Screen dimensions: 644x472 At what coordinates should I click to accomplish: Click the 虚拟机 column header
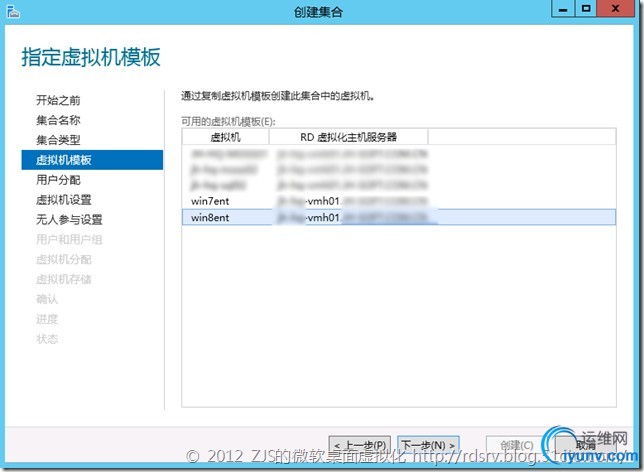pyautogui.click(x=225, y=137)
